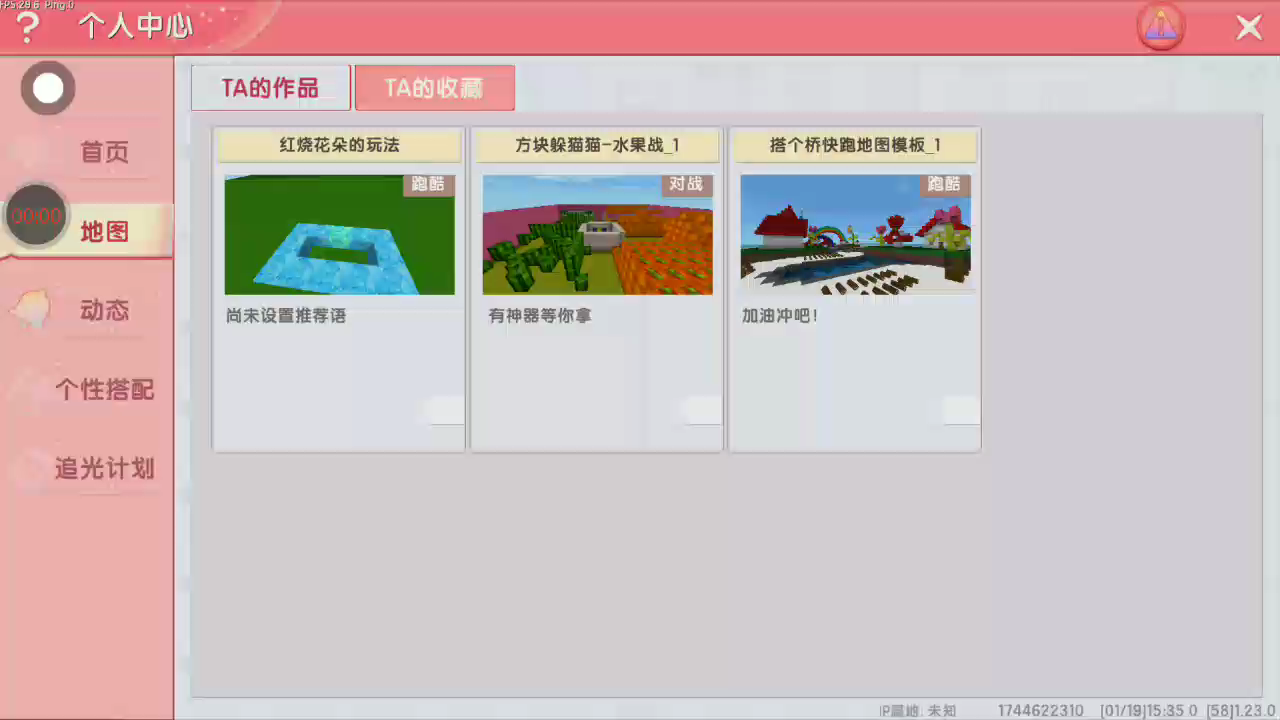Switch to the TA的作品 tab

point(270,88)
